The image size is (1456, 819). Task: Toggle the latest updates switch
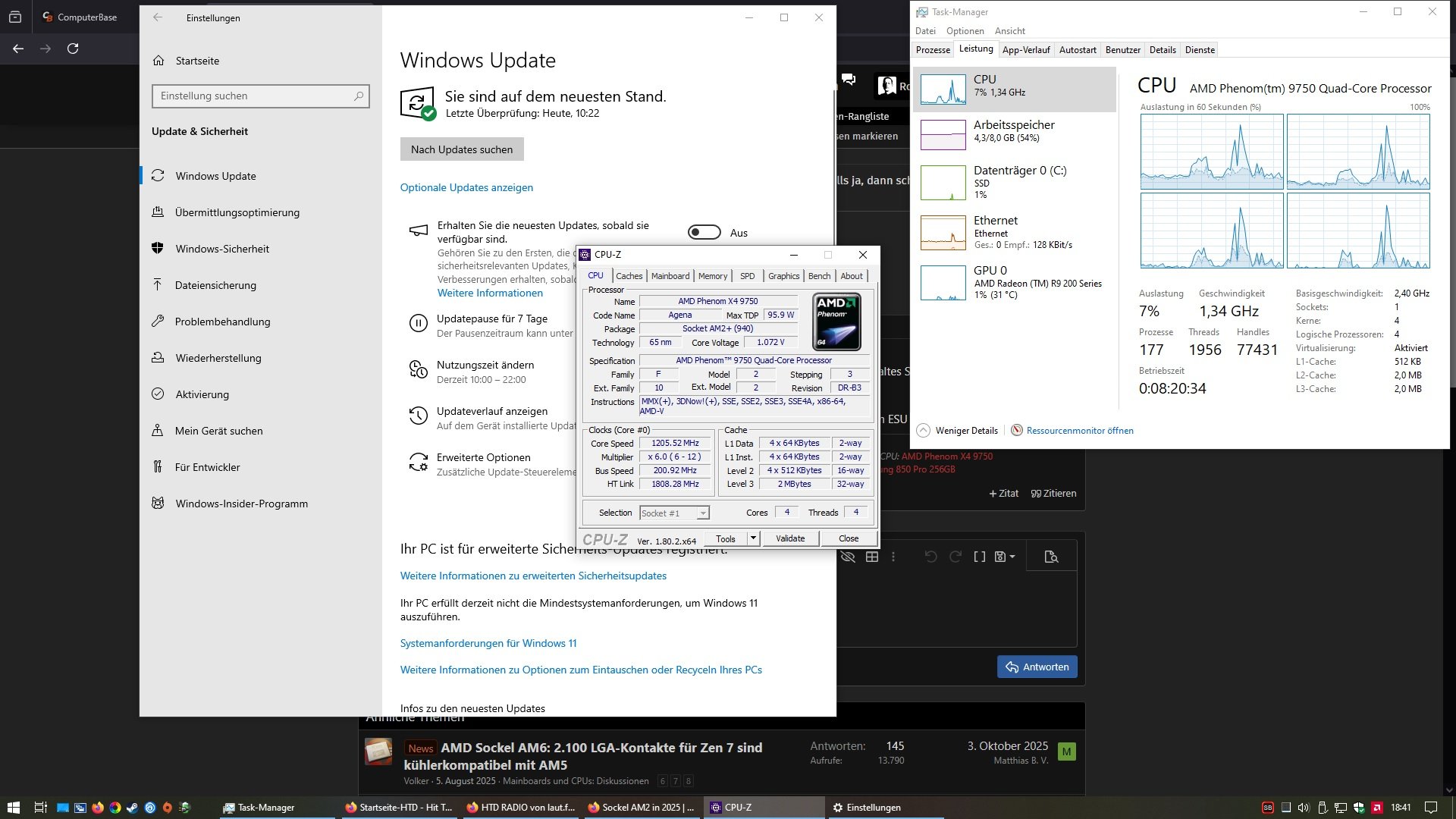click(704, 233)
